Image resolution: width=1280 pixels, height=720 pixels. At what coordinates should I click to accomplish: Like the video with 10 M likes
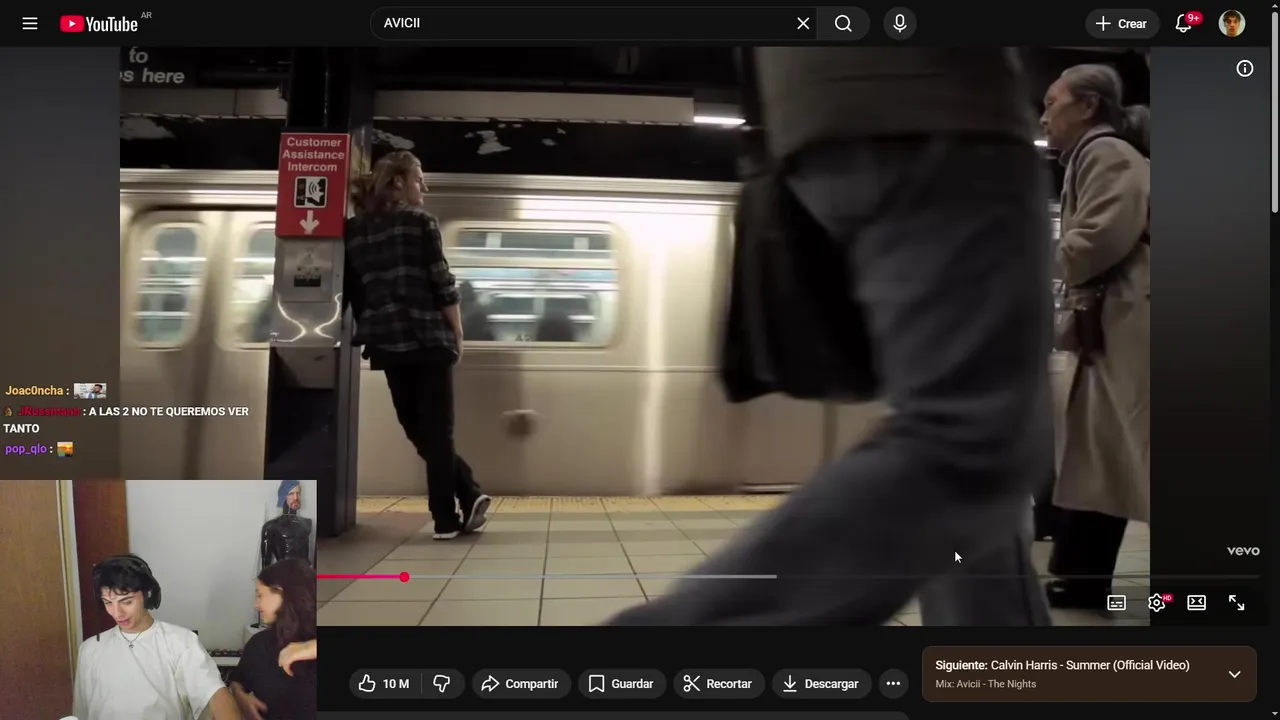point(384,683)
